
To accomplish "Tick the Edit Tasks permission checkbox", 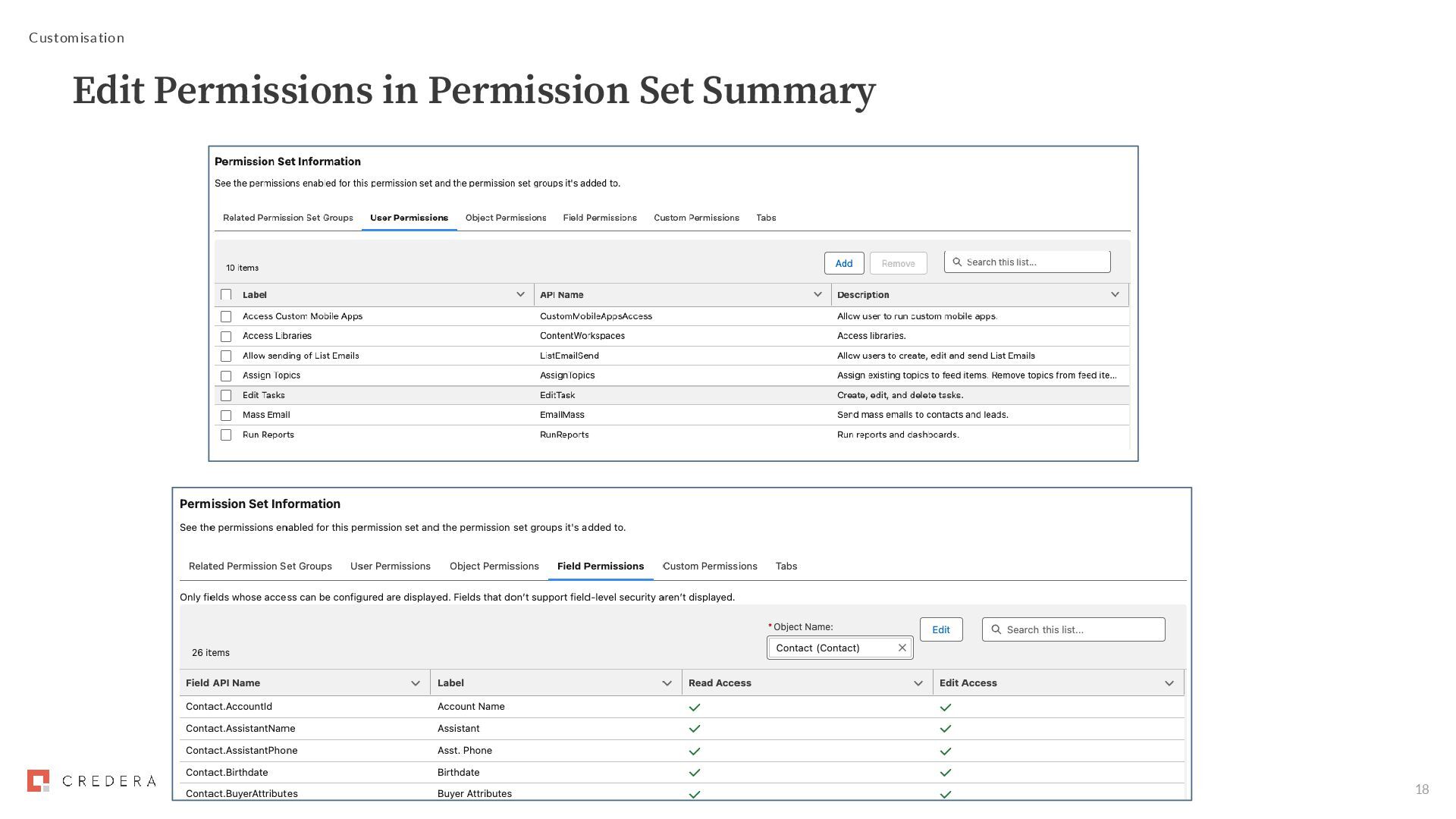I will point(226,395).
